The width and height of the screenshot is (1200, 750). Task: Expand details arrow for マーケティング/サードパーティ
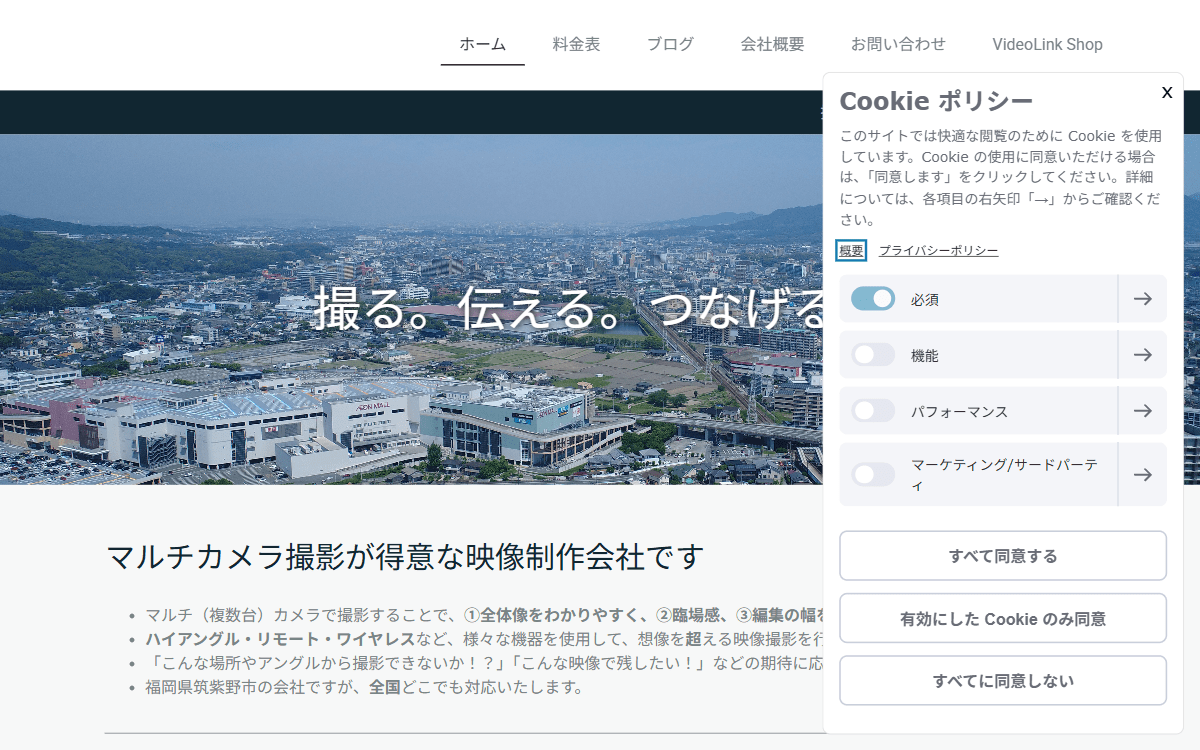[x=1143, y=474]
